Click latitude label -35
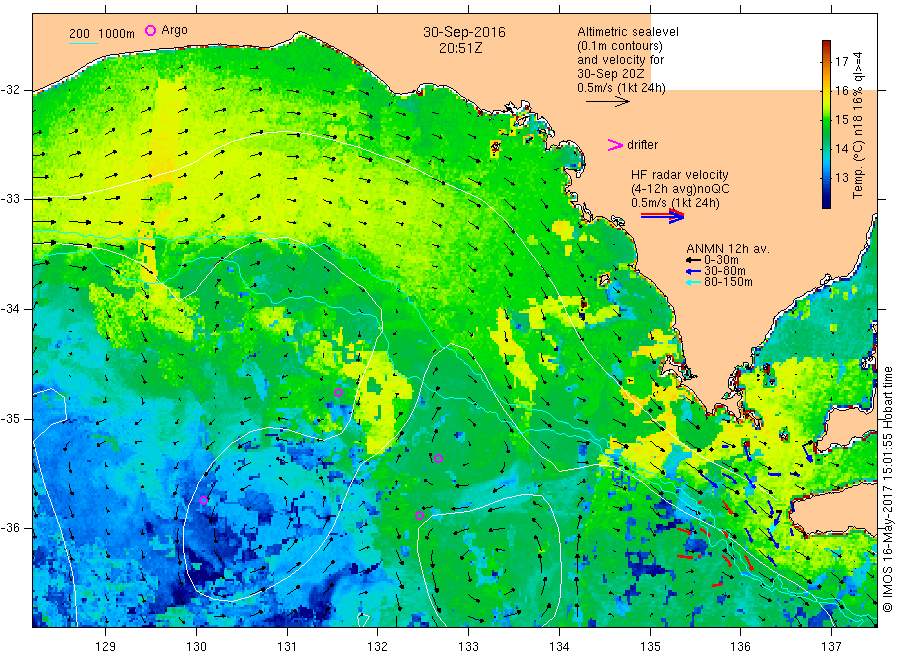This screenshot has height=660, width=900. pos(10,419)
